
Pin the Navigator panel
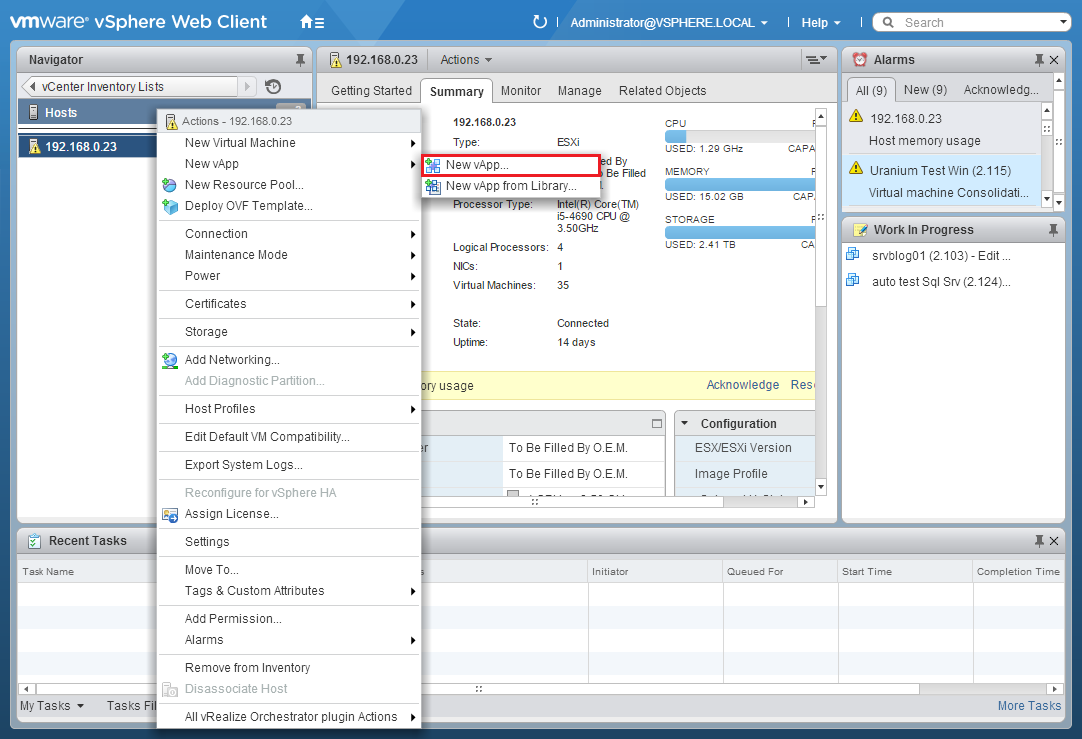(x=300, y=60)
